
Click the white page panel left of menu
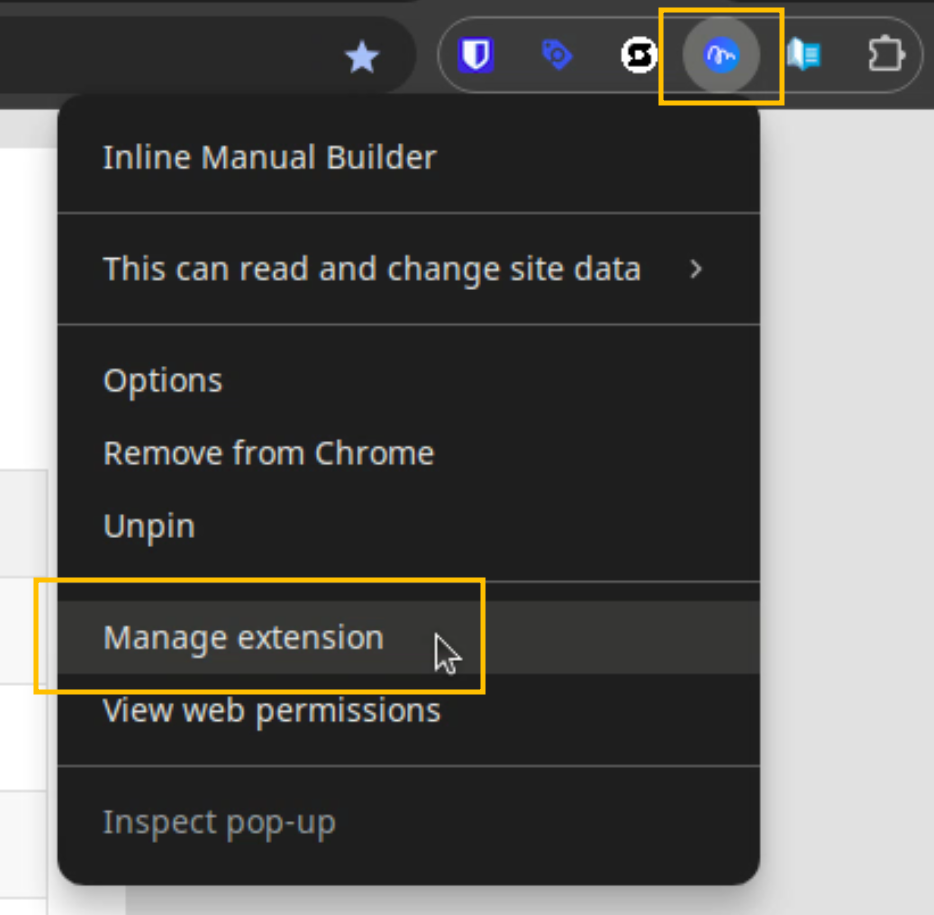(25, 300)
